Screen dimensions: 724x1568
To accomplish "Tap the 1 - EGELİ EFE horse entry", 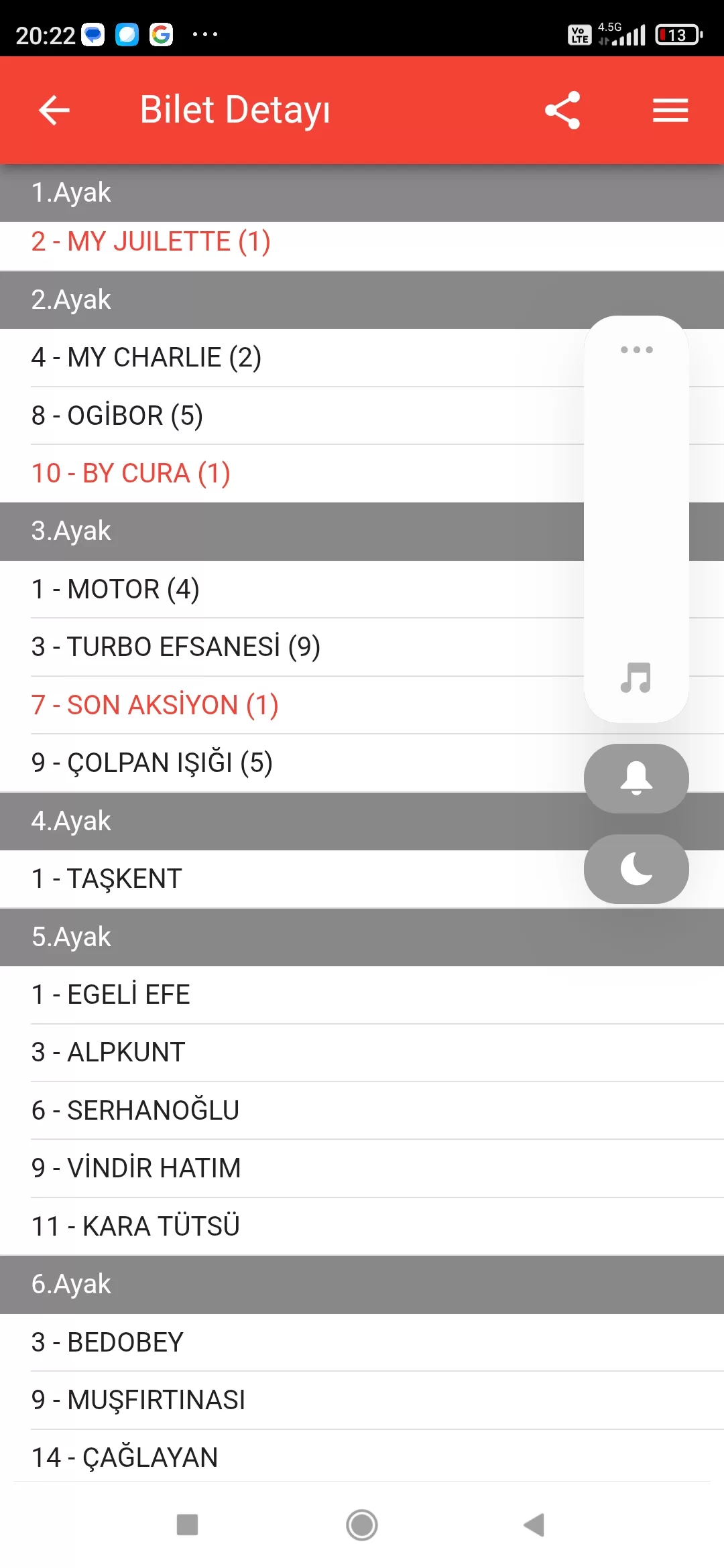I will click(x=111, y=994).
